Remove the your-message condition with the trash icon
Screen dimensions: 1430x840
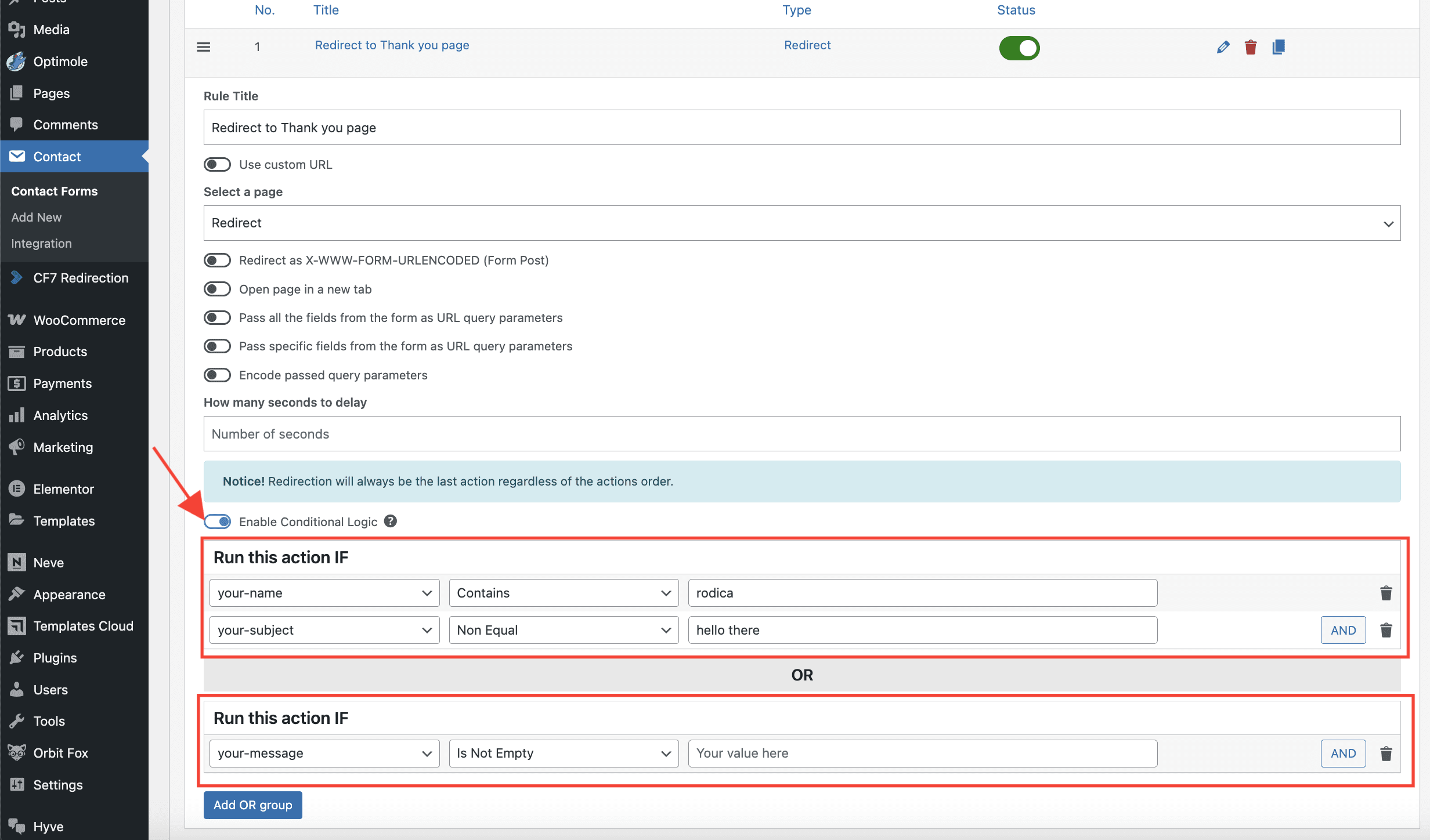(x=1386, y=754)
